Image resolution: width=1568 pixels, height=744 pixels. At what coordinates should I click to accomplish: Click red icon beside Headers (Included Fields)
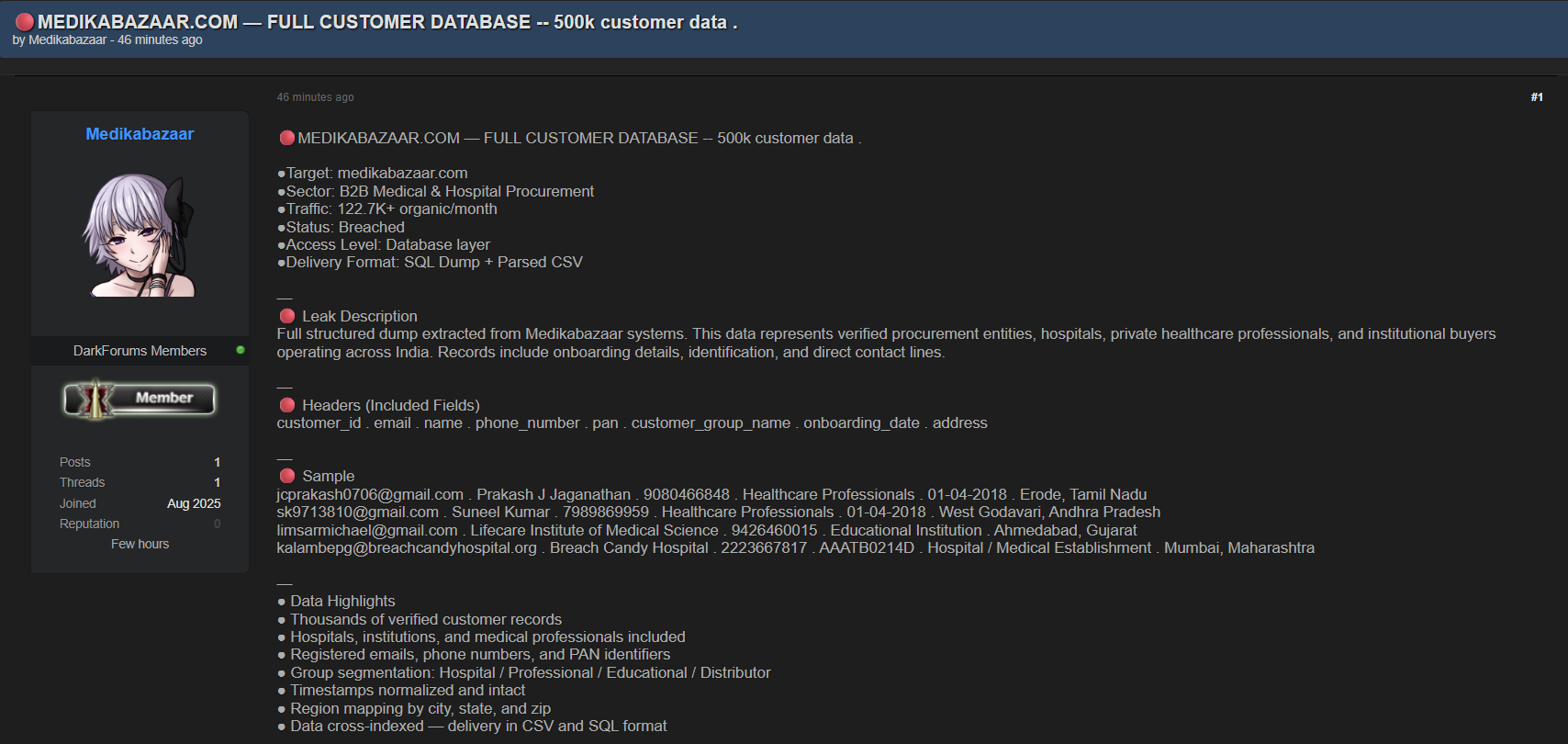pos(287,405)
